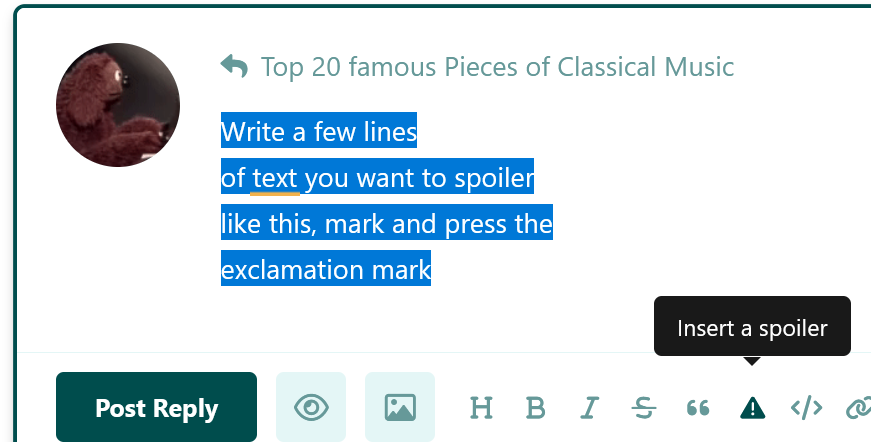This screenshot has height=442, width=871.
Task: Click the line "exclamation mark"
Action: pos(326,269)
